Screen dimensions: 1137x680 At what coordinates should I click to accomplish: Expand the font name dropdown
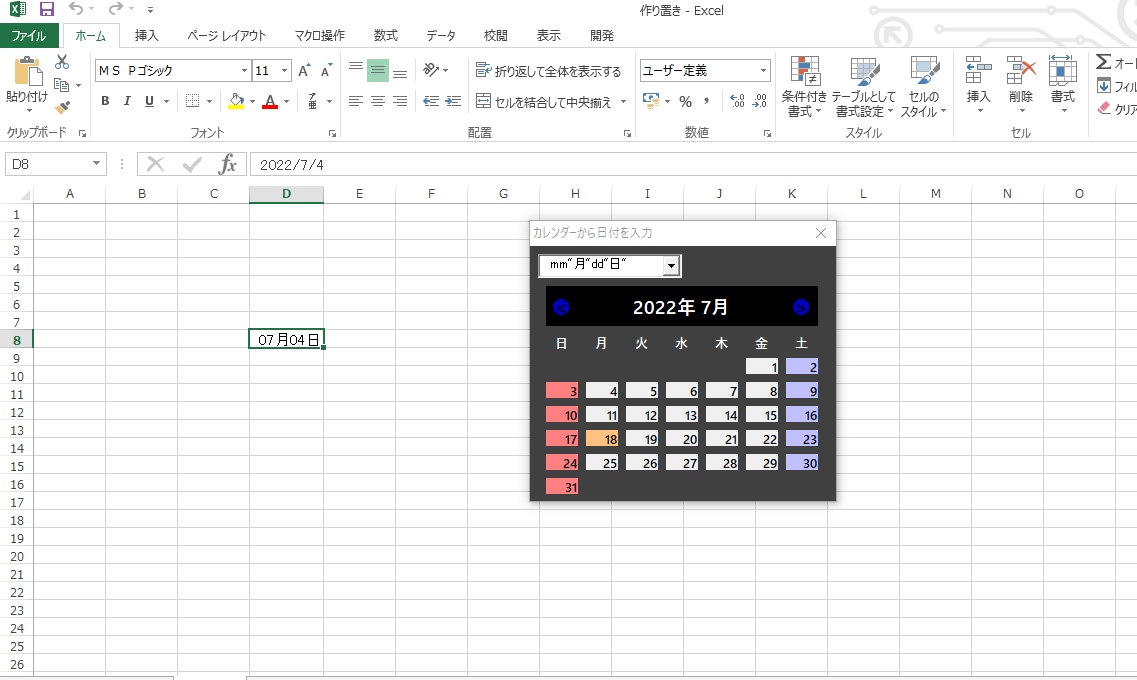click(x=244, y=70)
